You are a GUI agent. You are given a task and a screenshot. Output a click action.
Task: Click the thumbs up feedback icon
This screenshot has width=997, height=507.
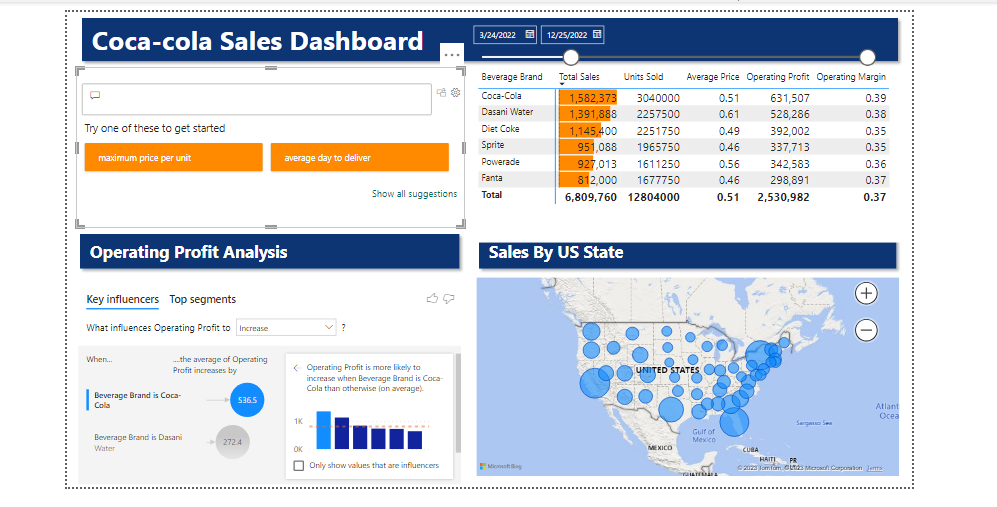click(432, 298)
